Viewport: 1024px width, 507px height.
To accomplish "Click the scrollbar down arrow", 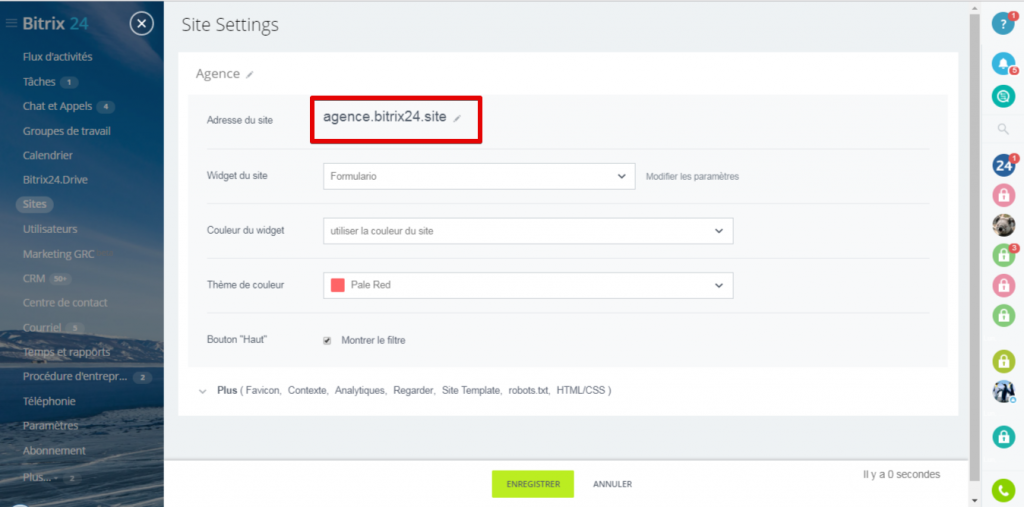I will click(974, 500).
